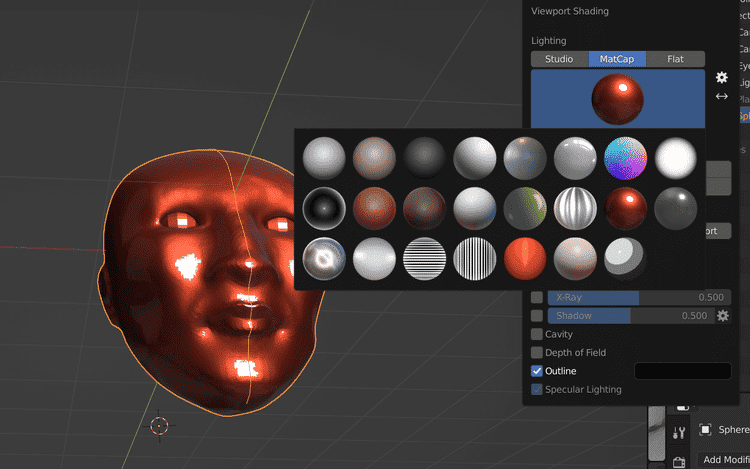Switch lighting mode to Flat
Screen dimensions: 750x469
675,59
